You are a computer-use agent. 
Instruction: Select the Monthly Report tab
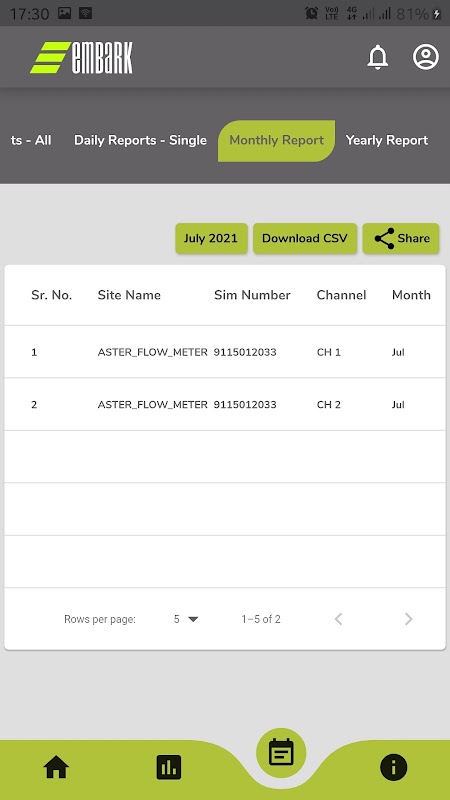[x=277, y=141]
